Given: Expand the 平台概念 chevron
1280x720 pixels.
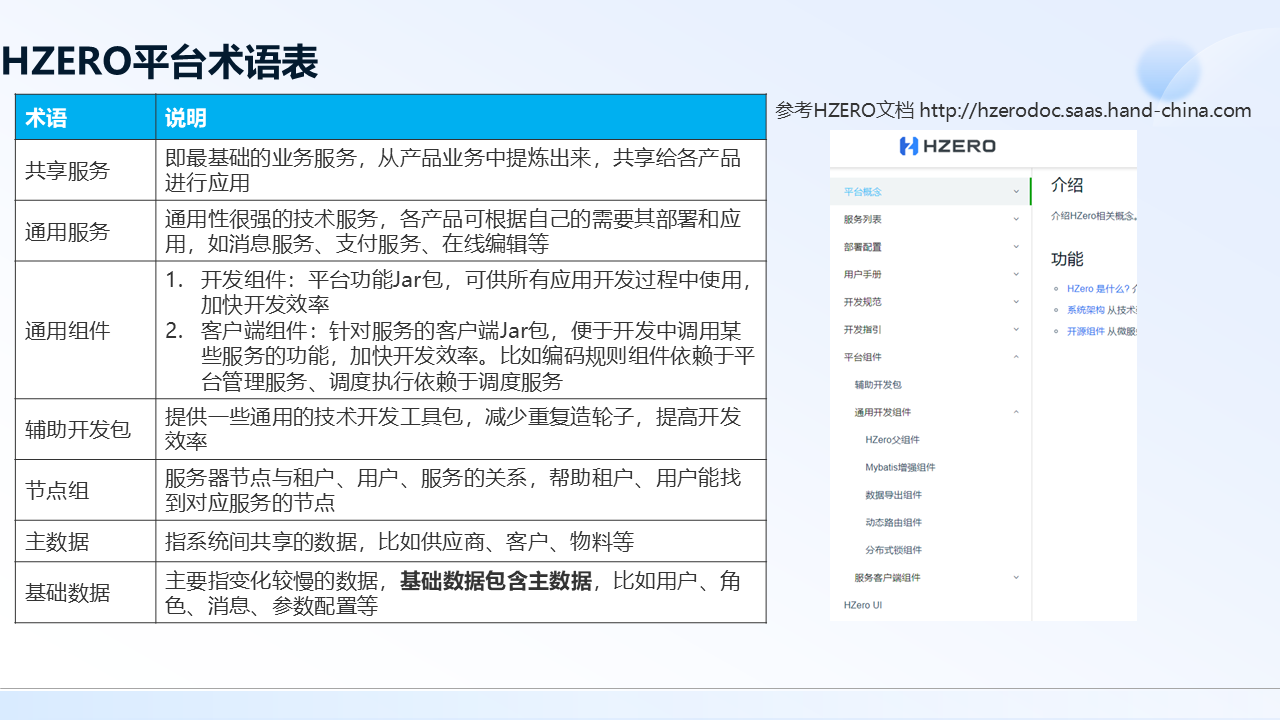Looking at the screenshot, I should [x=1017, y=191].
